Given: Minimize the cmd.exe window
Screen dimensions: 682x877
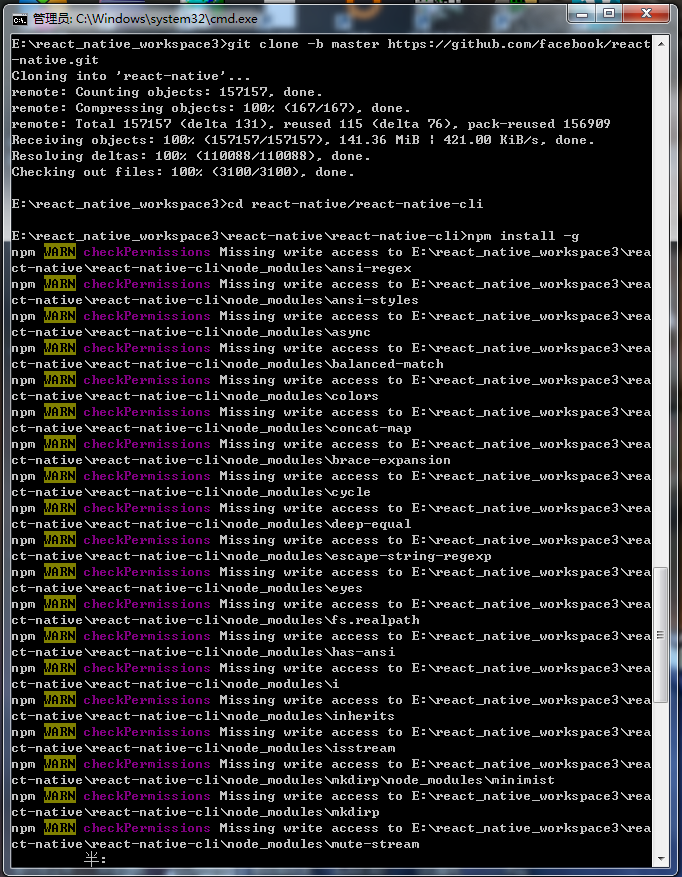Looking at the screenshot, I should click(582, 14).
